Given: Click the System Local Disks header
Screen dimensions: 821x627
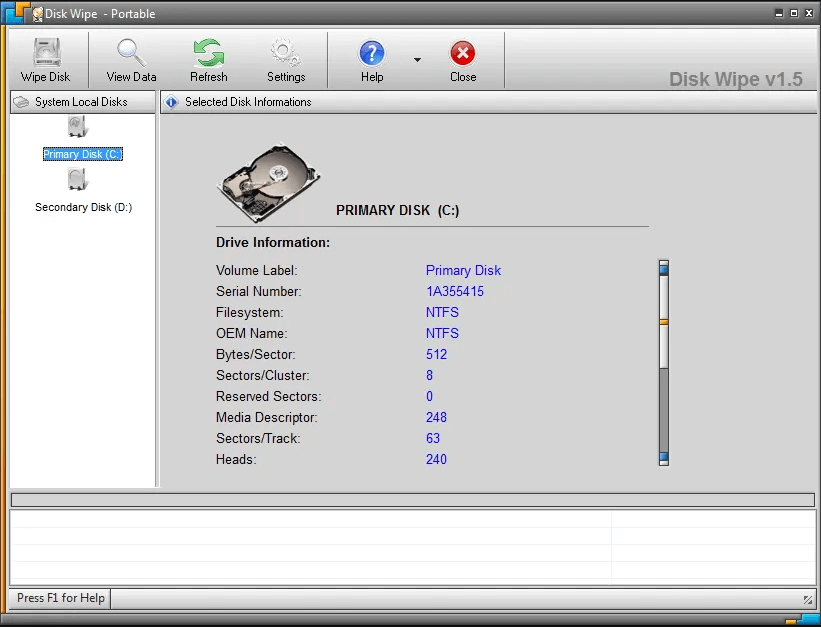Looking at the screenshot, I should [83, 102].
